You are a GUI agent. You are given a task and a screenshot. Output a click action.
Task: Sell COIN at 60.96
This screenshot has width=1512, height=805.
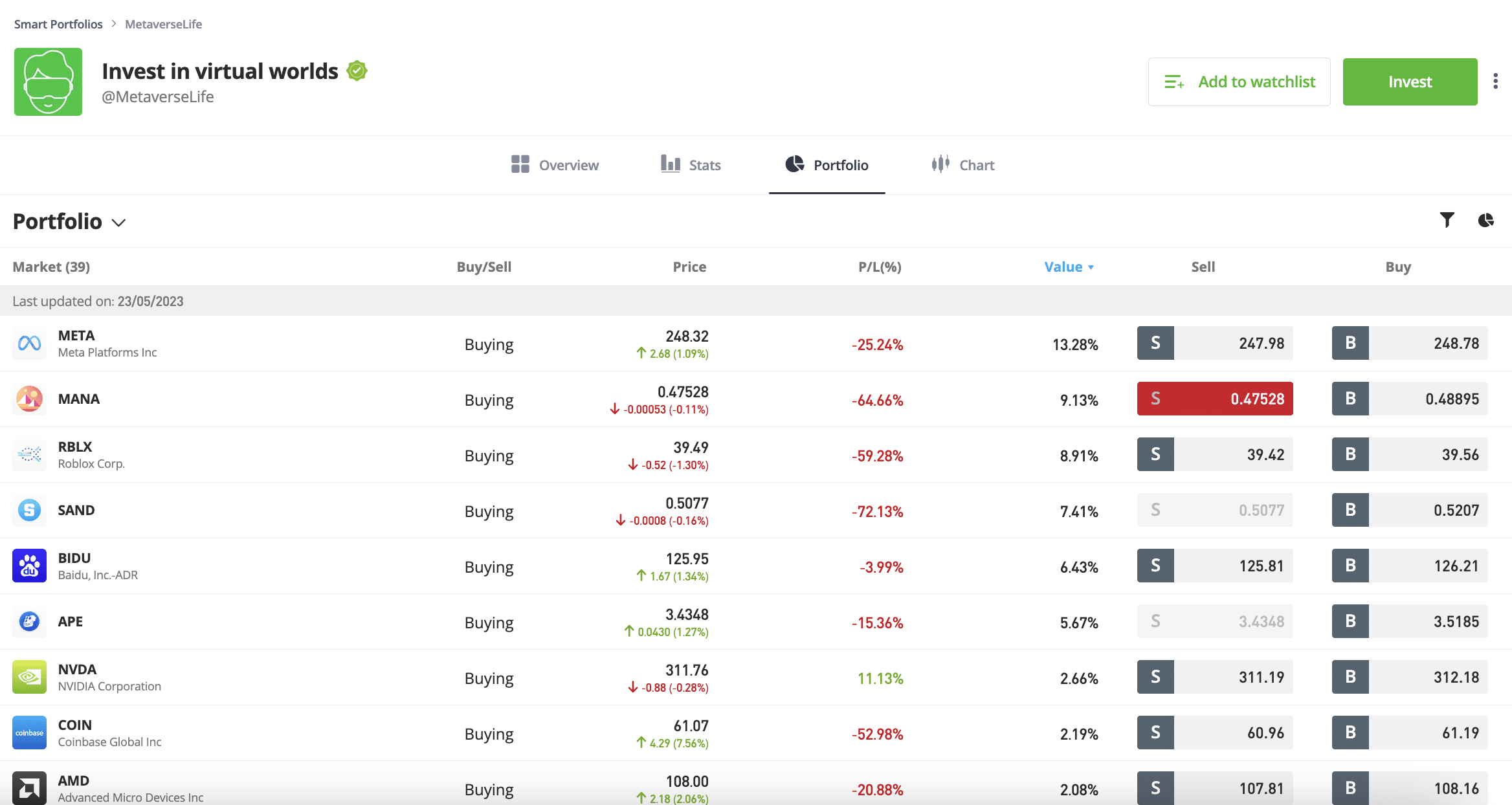click(1215, 733)
